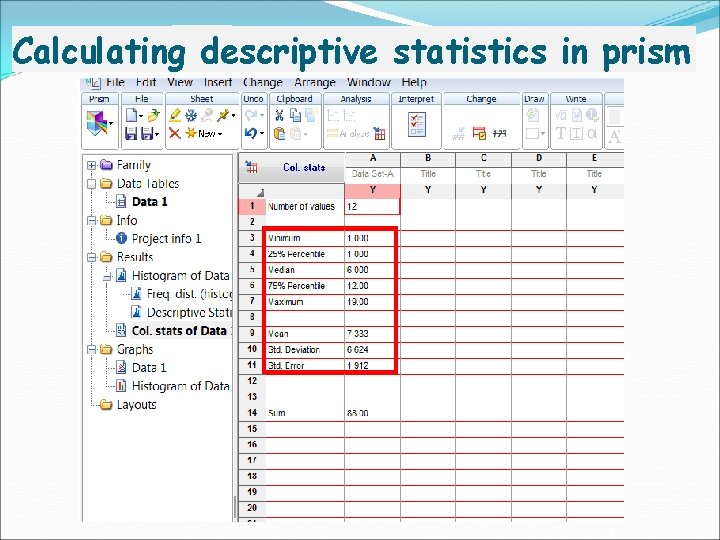The height and width of the screenshot is (540, 720).
Task: Select Col. stats of Data sheet
Action: 182,331
